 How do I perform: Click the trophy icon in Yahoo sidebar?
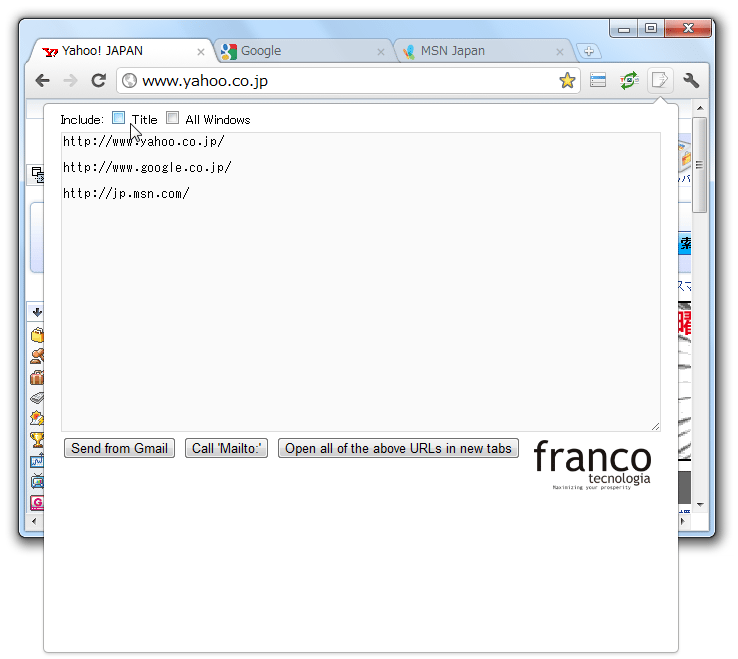[x=37, y=440]
